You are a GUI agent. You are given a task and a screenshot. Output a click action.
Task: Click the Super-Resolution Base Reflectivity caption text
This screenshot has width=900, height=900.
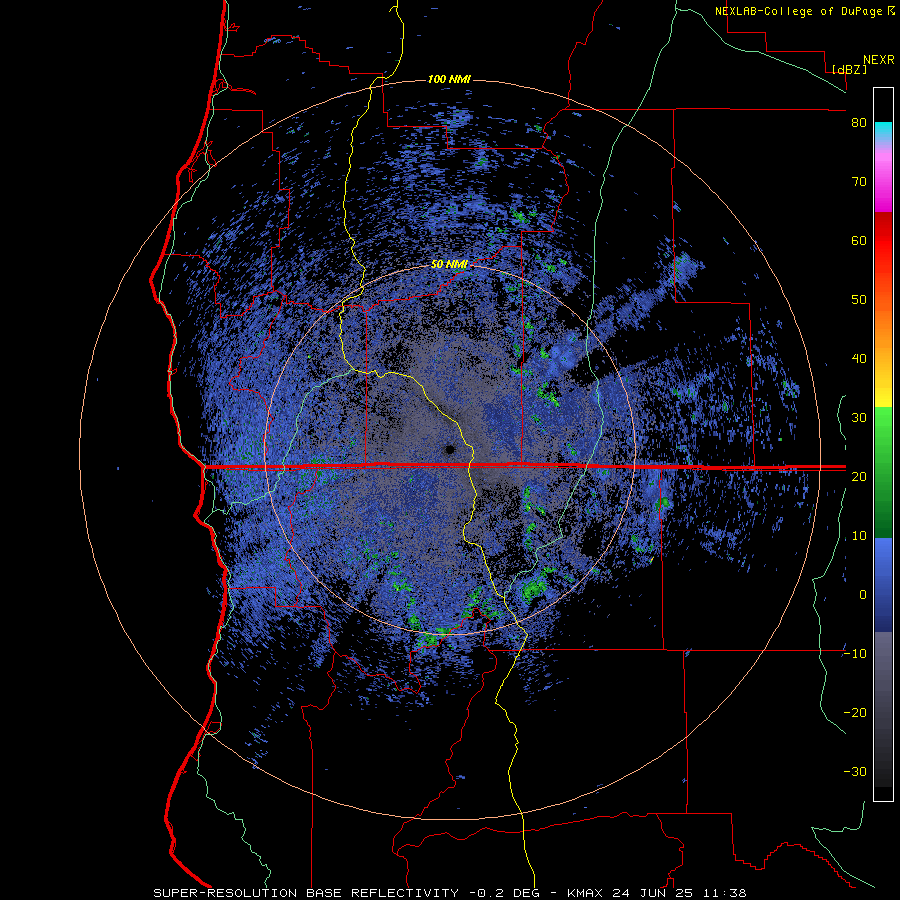point(306,893)
